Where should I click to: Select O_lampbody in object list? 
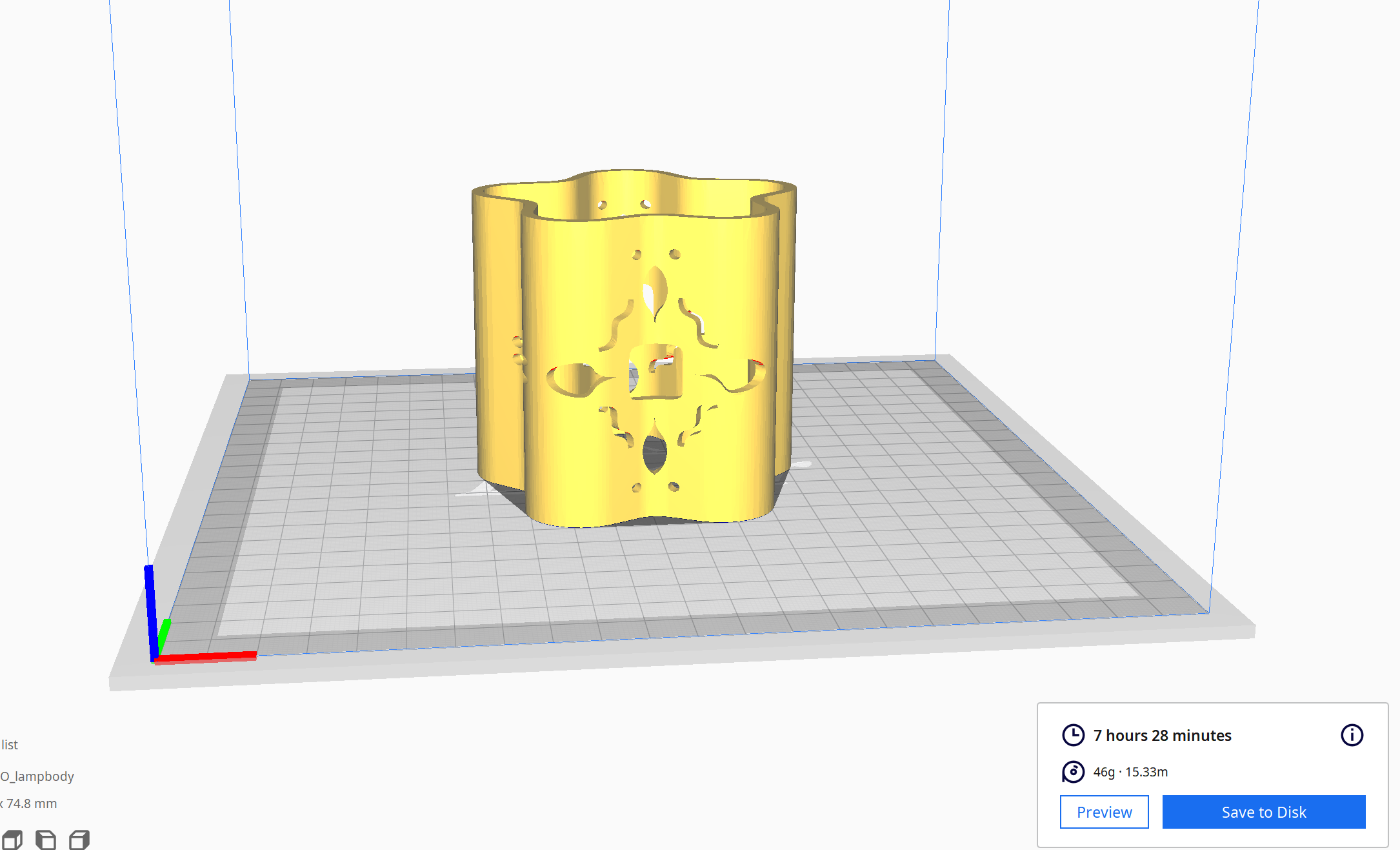pos(37,776)
